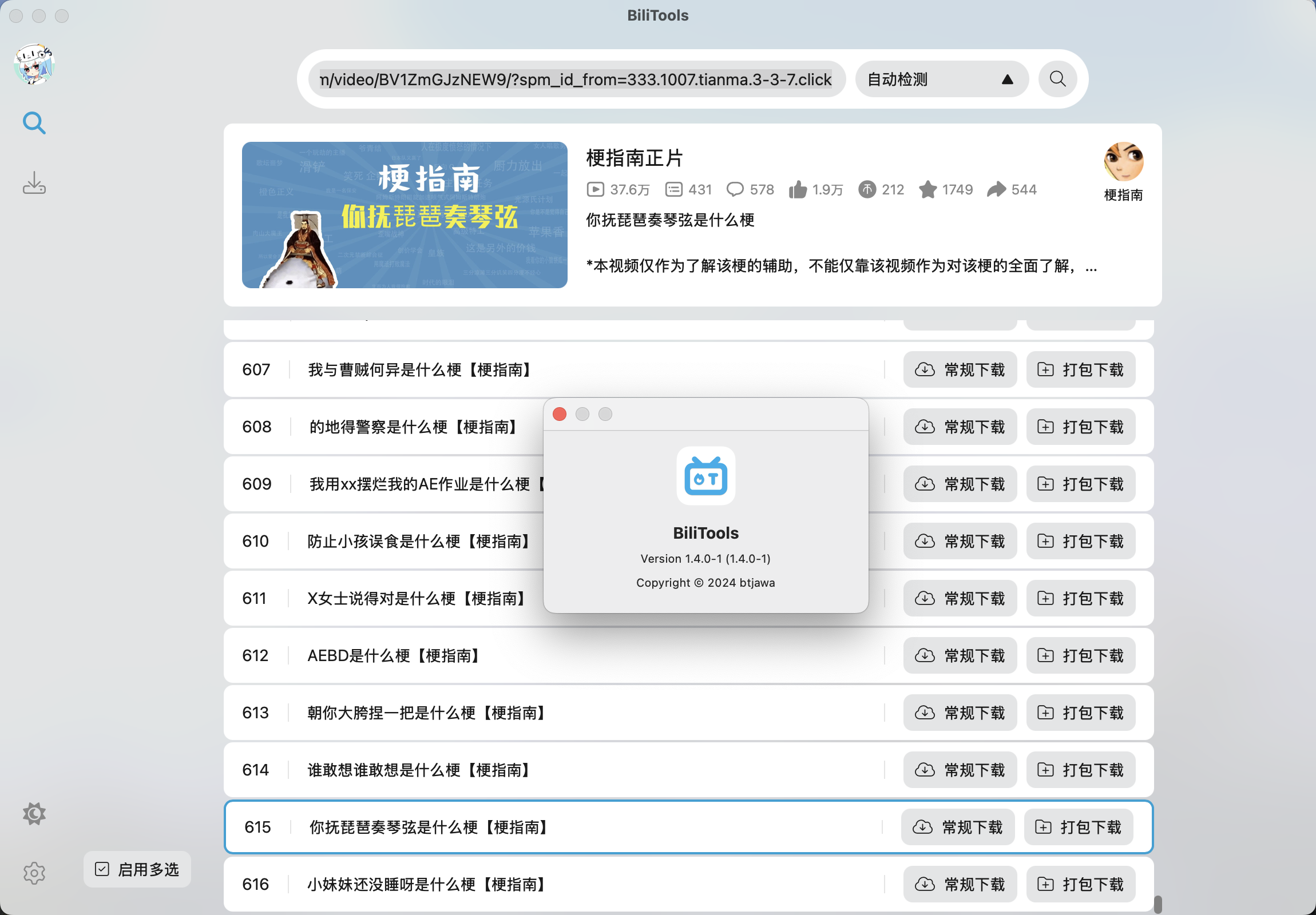Open the search page from sidebar magnifier
This screenshot has width=1316, height=915.
pyautogui.click(x=34, y=123)
